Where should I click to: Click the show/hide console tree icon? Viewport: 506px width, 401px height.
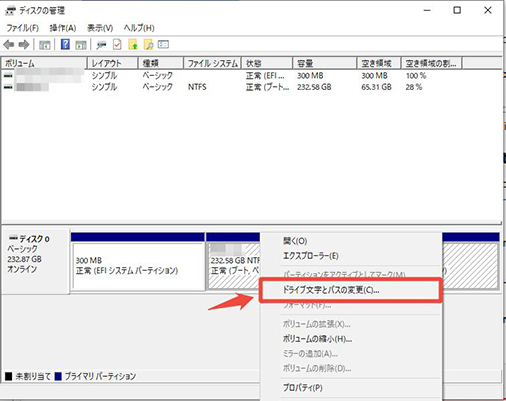coord(45,45)
